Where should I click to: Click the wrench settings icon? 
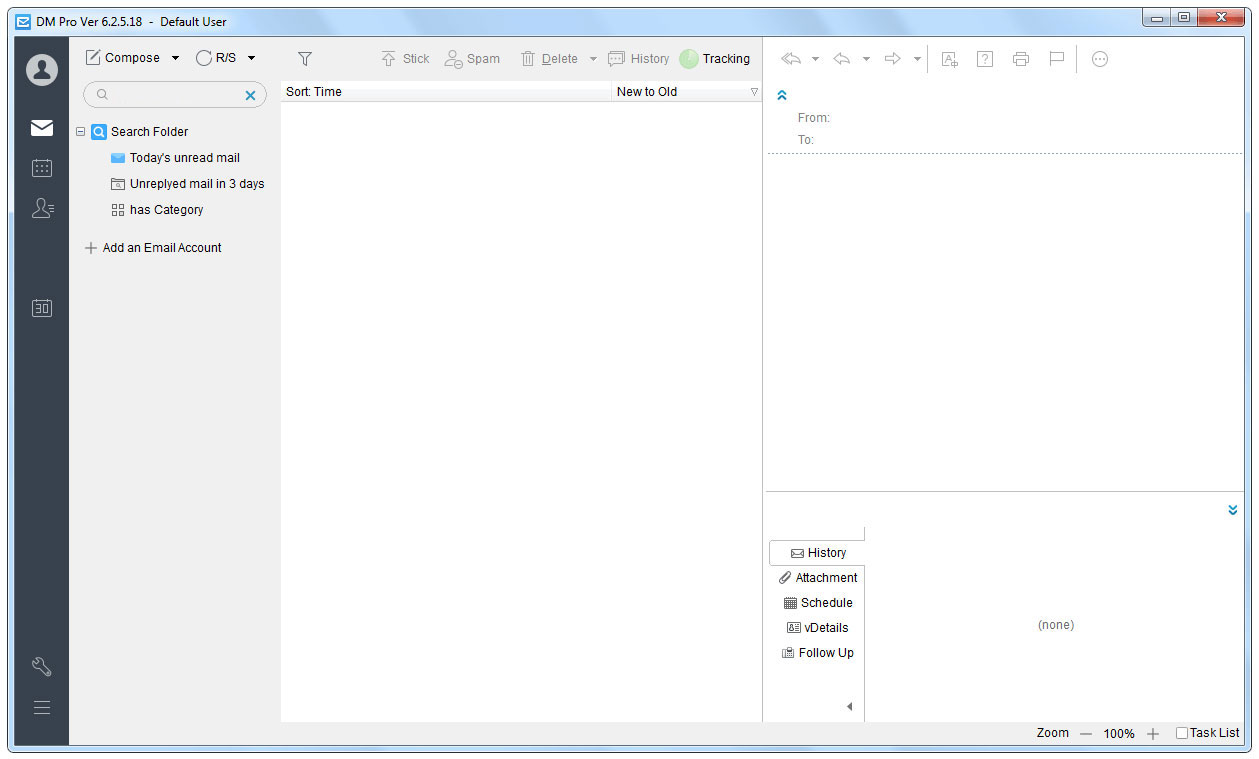[42, 667]
